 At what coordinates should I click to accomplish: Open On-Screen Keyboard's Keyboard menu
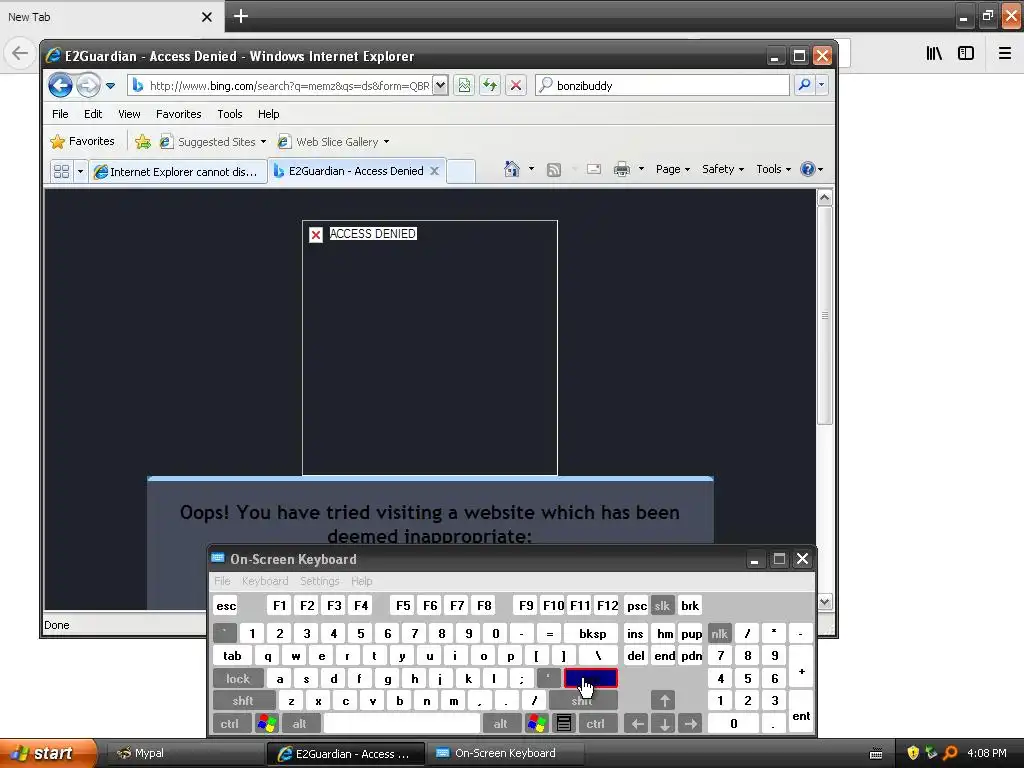264,581
